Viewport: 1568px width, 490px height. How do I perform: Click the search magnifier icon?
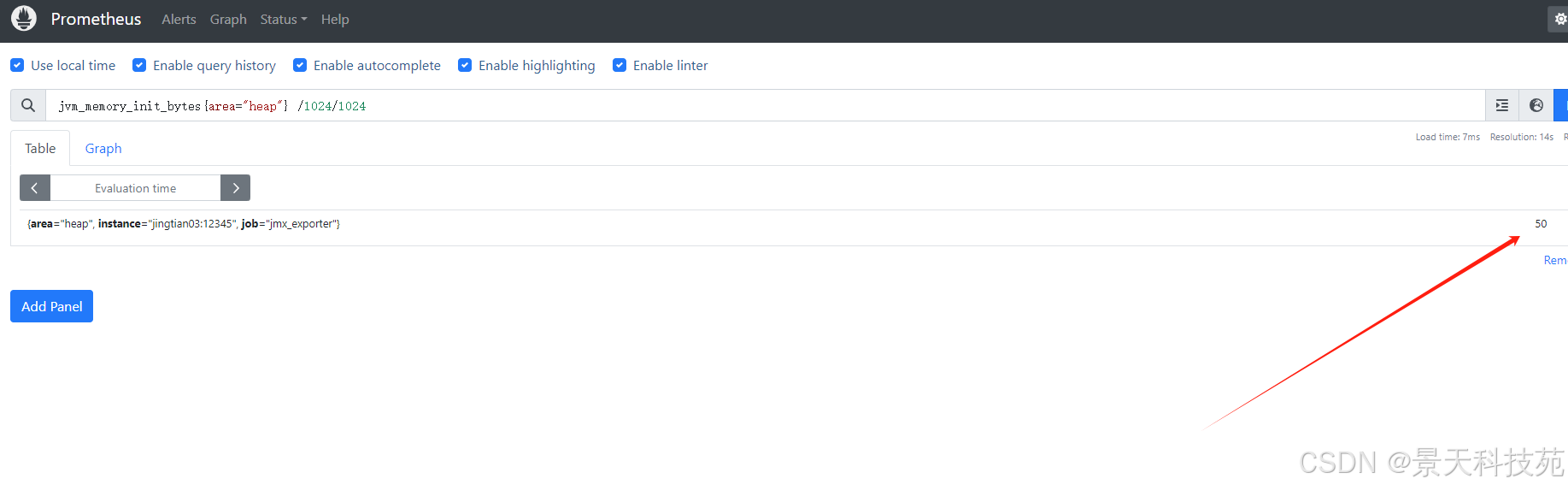point(28,105)
